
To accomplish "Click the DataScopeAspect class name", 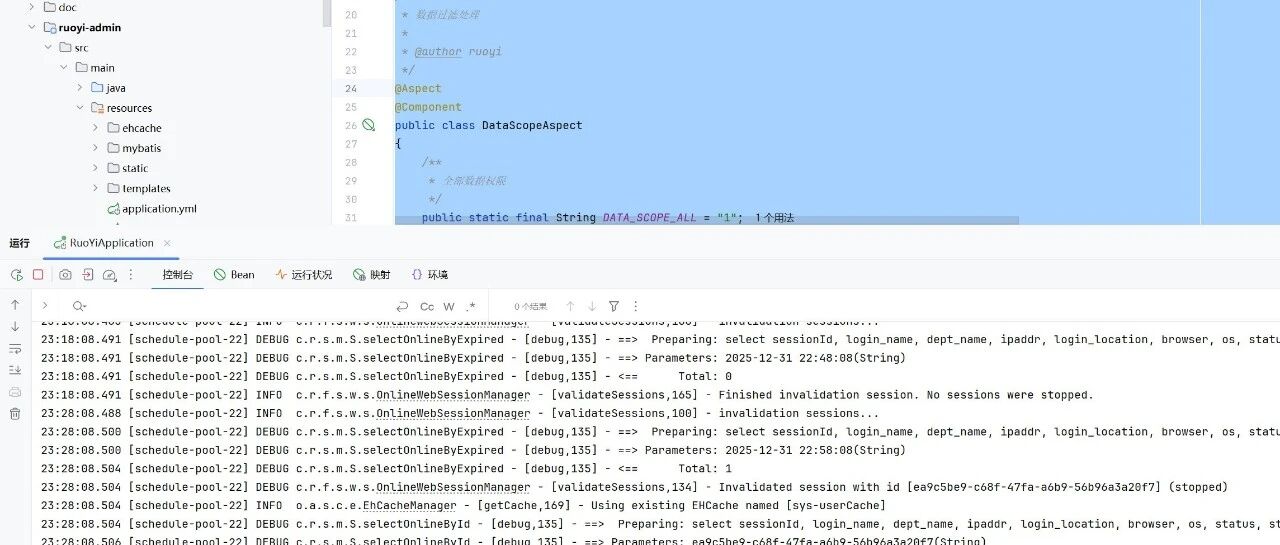I will (532, 125).
